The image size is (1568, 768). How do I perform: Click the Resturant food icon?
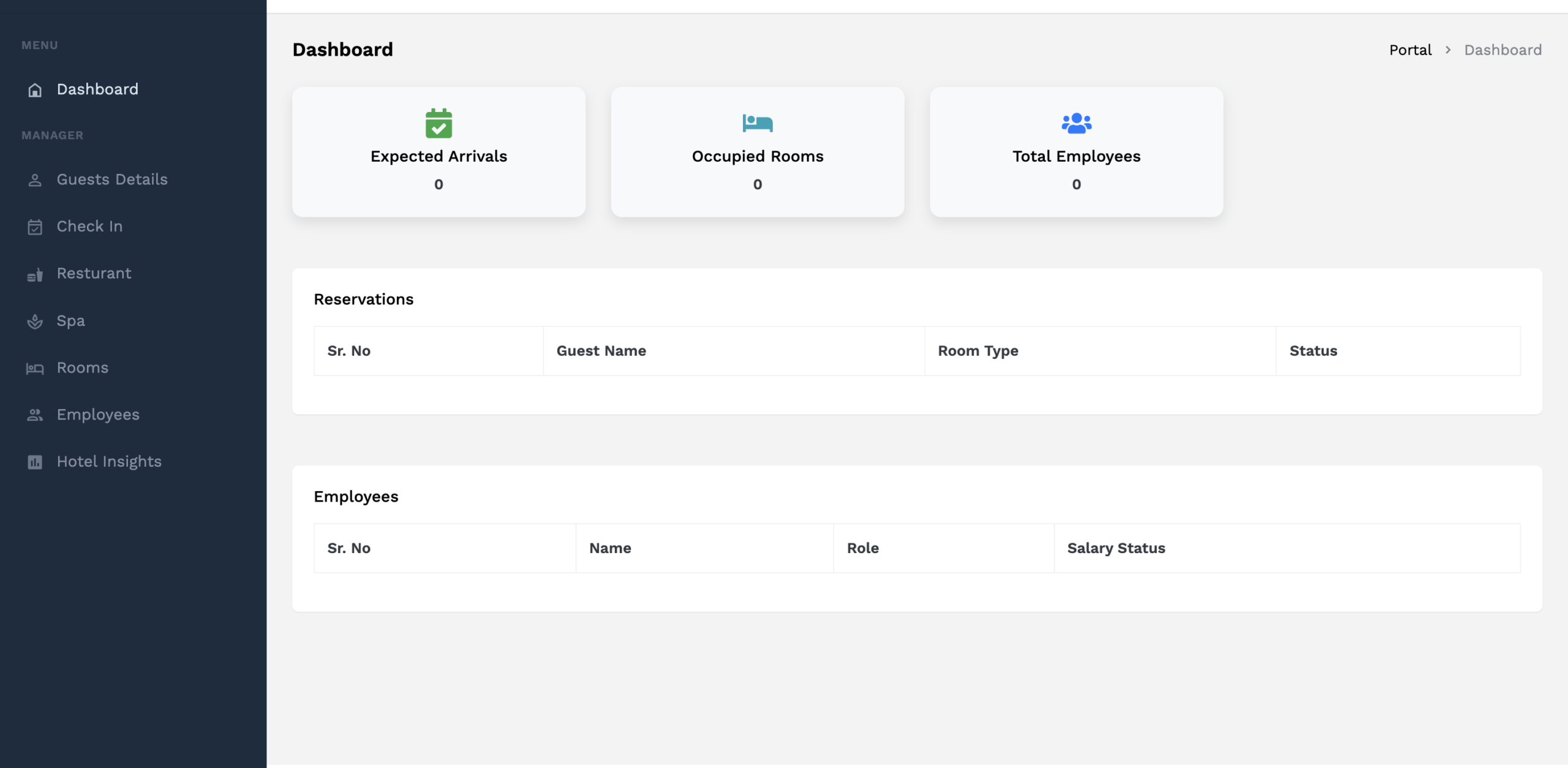pos(35,275)
